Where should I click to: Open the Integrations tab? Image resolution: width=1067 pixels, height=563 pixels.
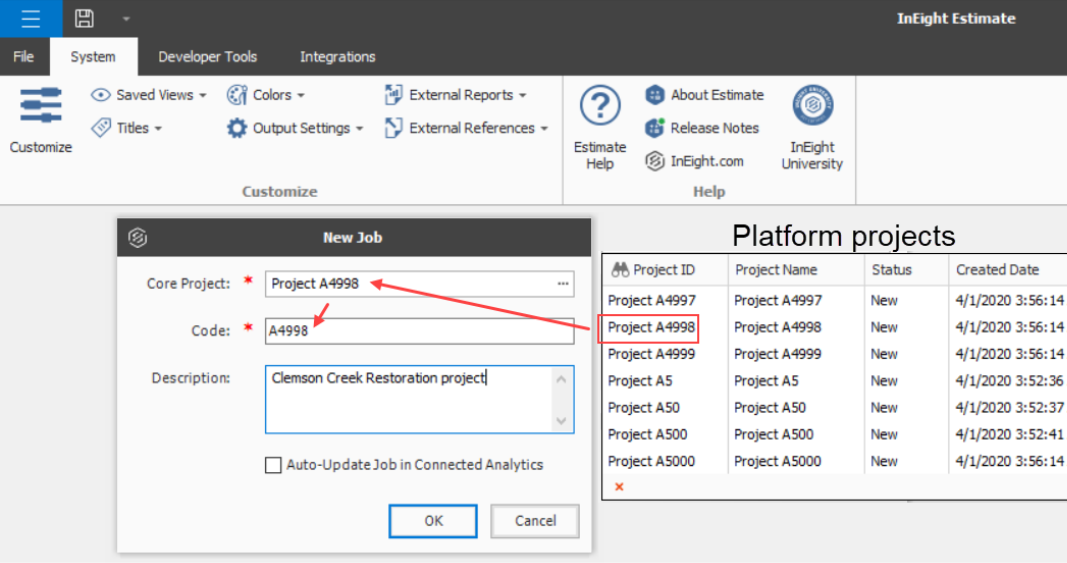tap(337, 57)
